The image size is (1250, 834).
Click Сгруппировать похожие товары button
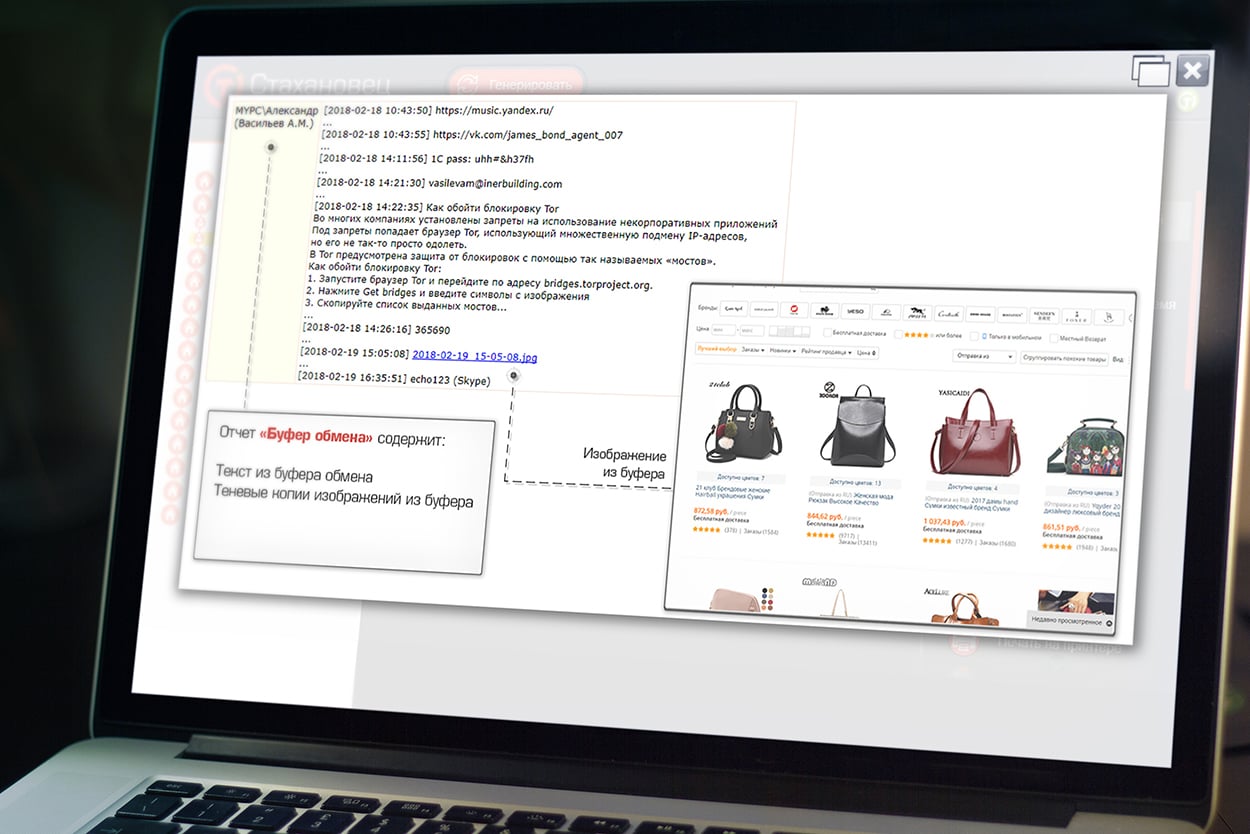[x=1064, y=358]
